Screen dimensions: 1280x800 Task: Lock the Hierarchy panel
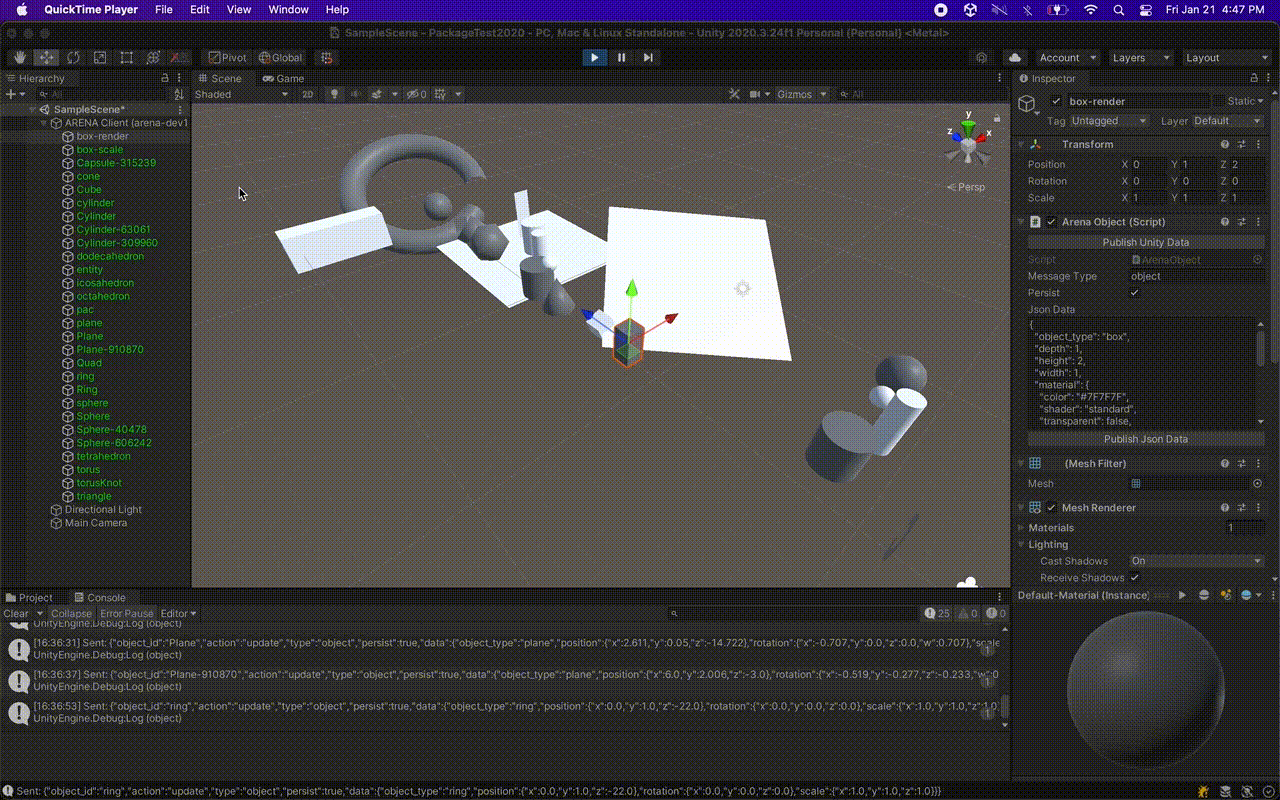tap(165, 78)
